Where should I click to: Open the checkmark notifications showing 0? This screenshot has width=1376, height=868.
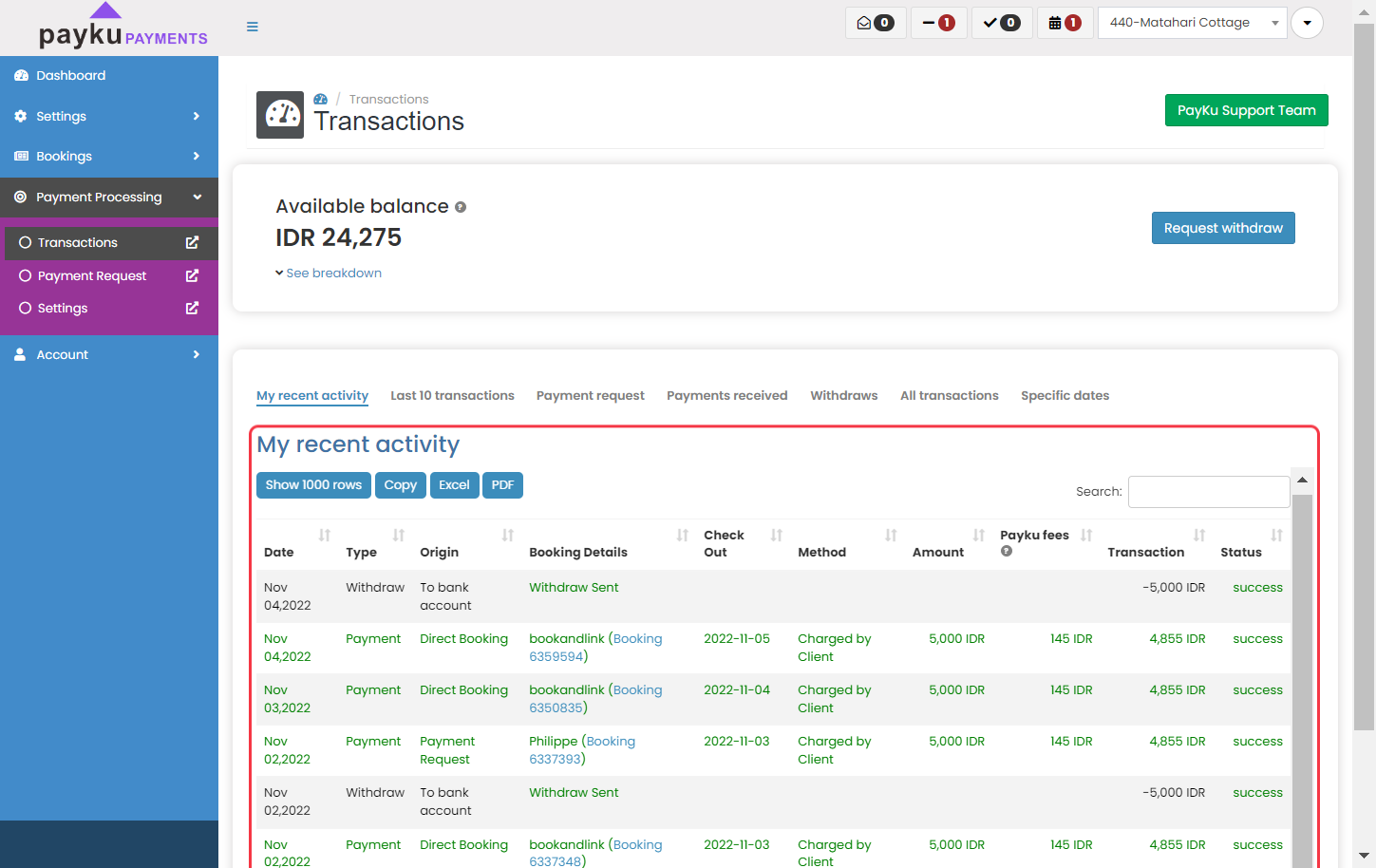(x=1002, y=23)
